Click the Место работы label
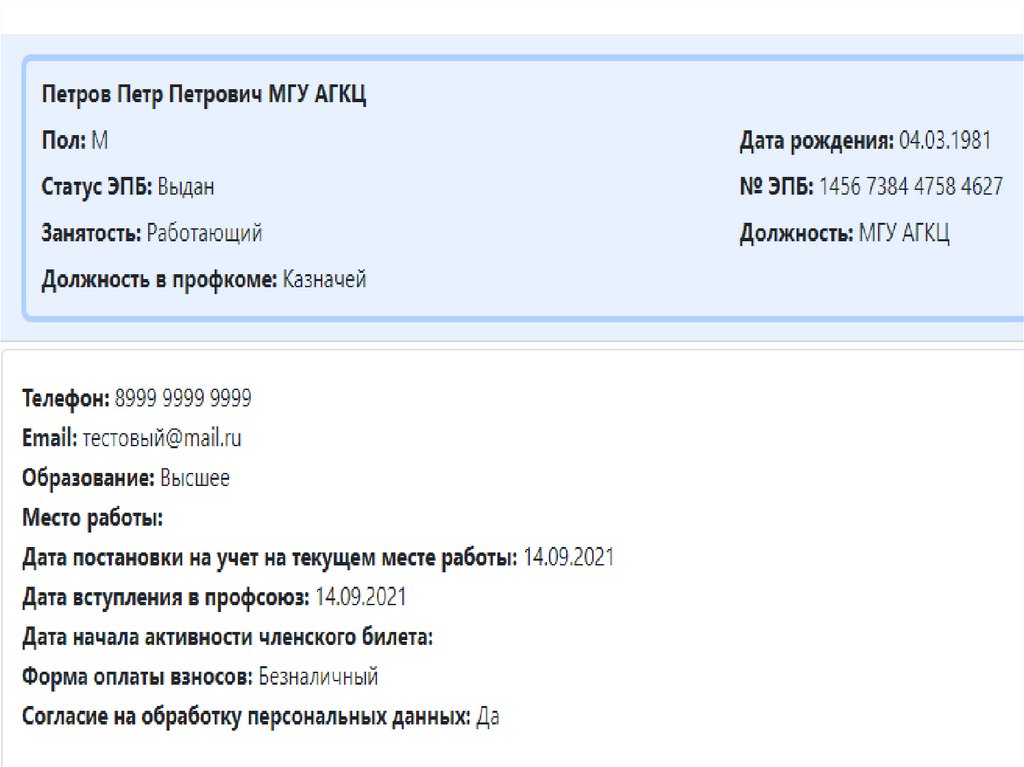1024x767 pixels. (x=92, y=518)
